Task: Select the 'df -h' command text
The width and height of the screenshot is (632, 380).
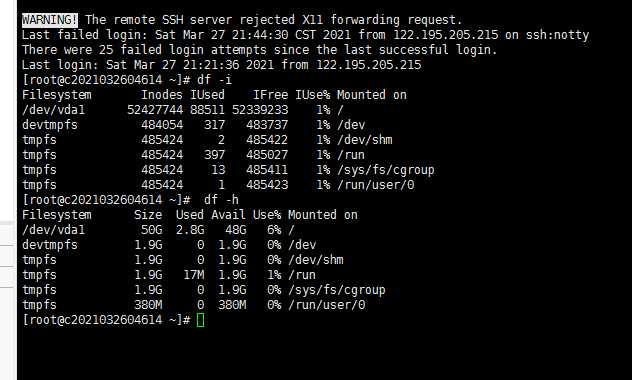Action: (x=221, y=199)
